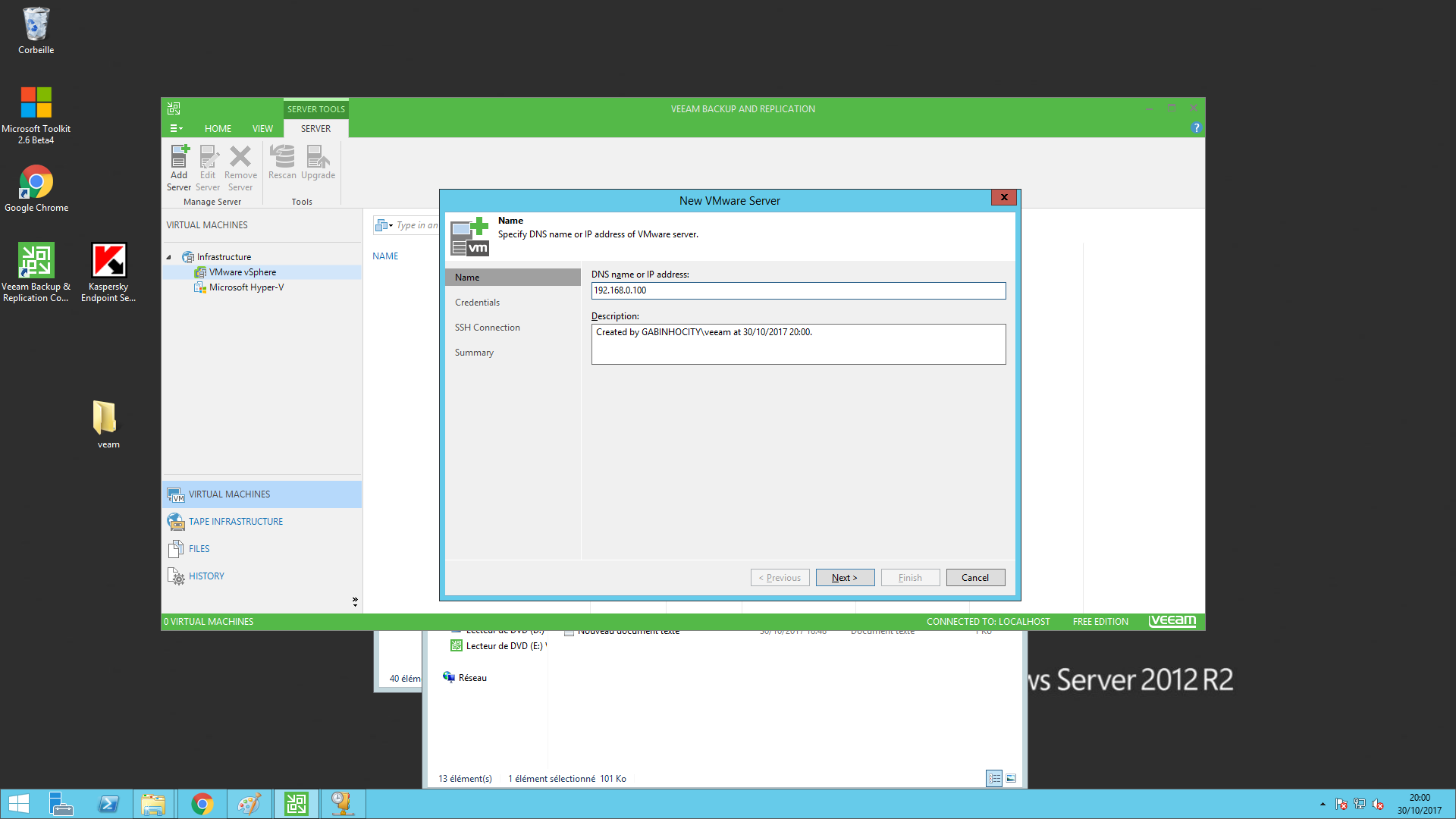Open File Explorer from taskbar
The height and width of the screenshot is (819, 1456).
153,804
